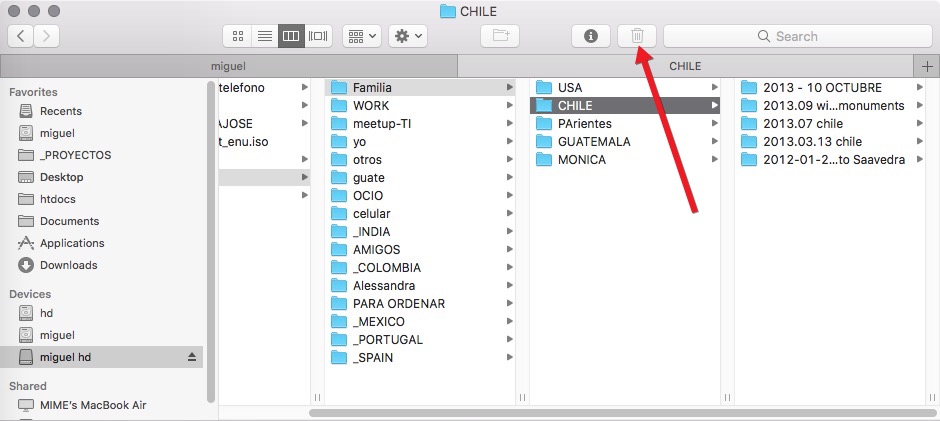This screenshot has height=421, width=940.
Task: Select the PARA ORDENAR folder
Action: point(420,303)
